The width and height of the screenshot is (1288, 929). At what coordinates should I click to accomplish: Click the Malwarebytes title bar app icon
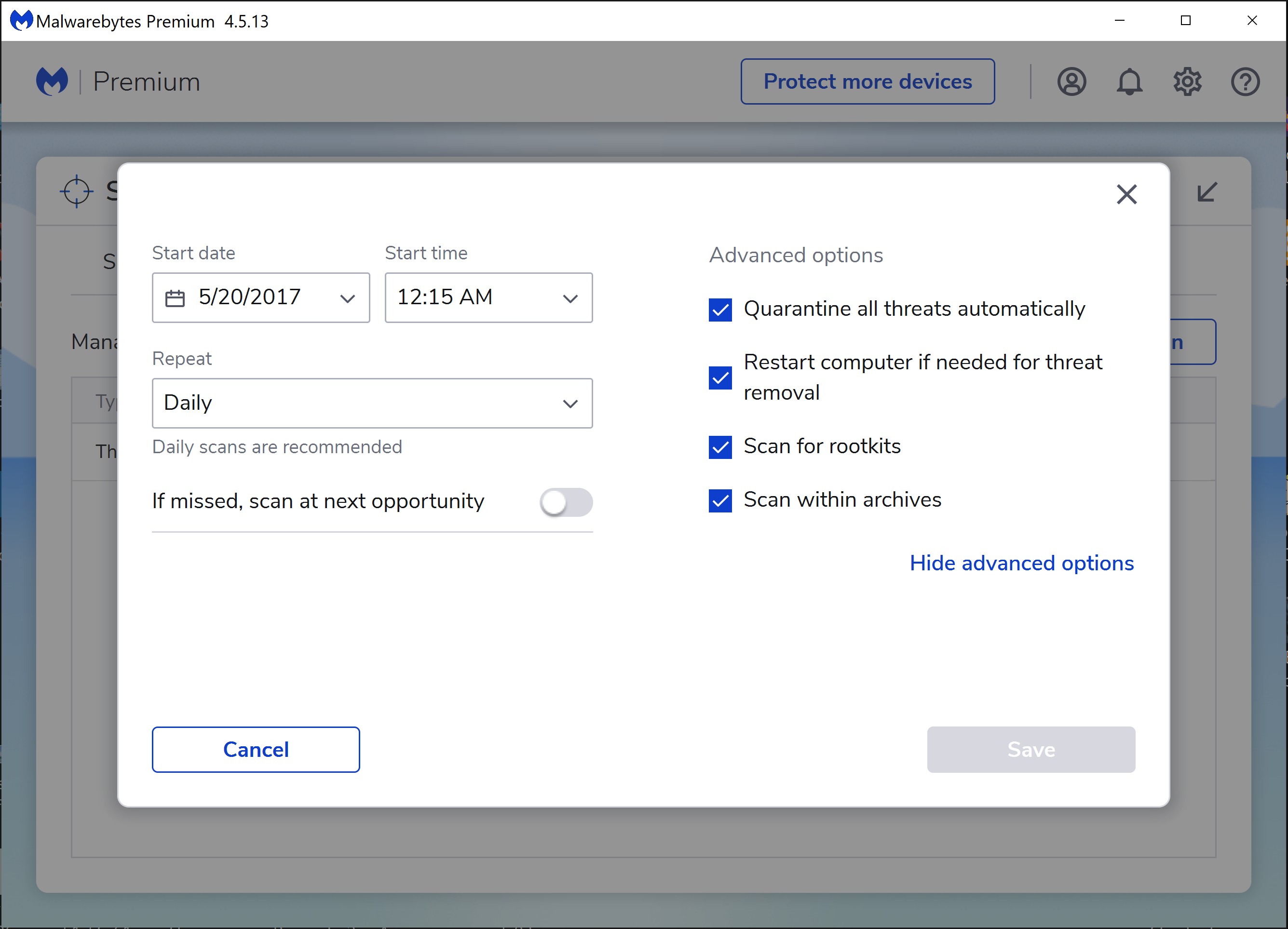(22, 20)
